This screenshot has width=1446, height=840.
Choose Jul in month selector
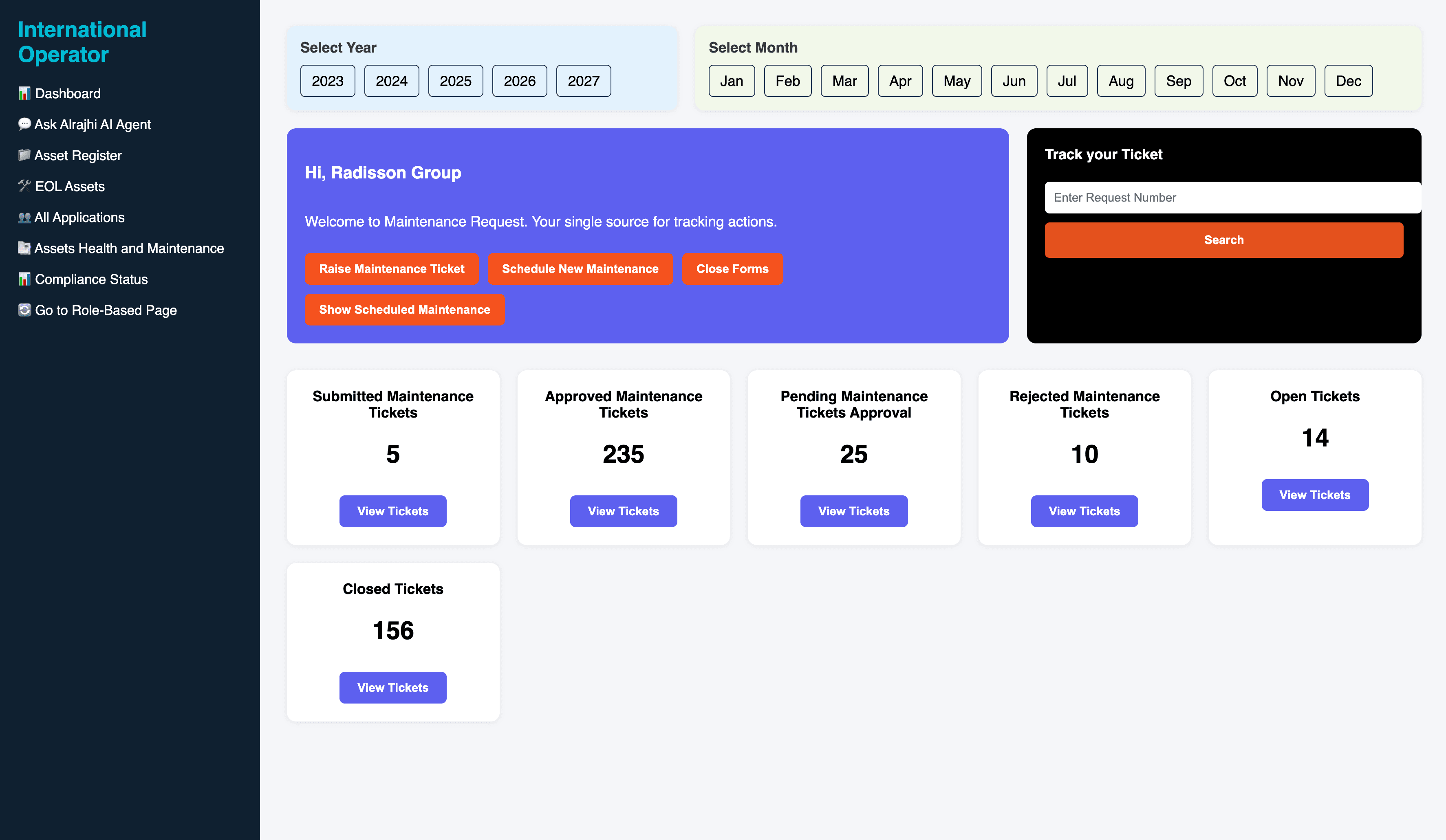(1067, 81)
